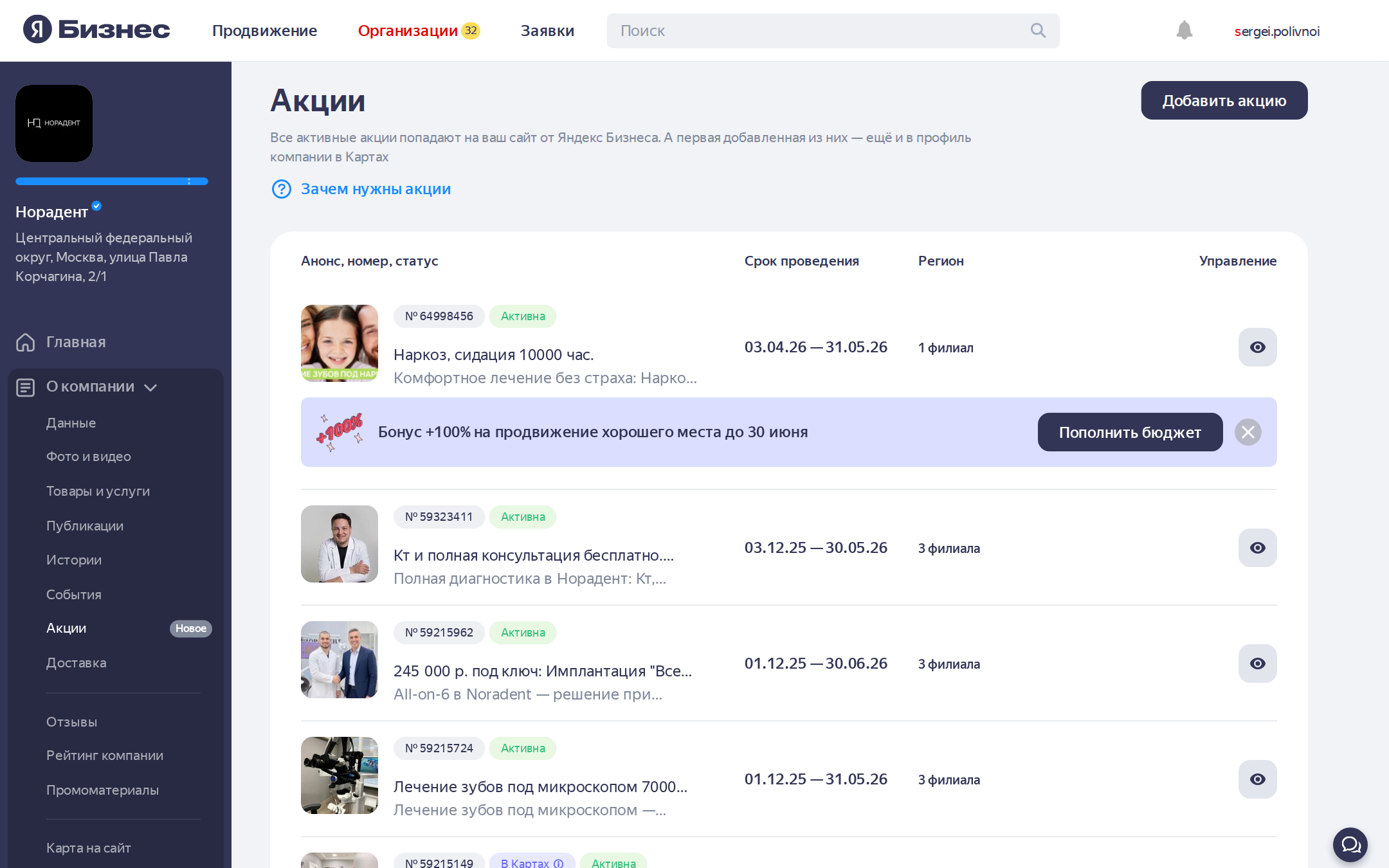This screenshot has width=1389, height=868.
Task: Click Активна status of promo №64998456
Action: [523, 316]
